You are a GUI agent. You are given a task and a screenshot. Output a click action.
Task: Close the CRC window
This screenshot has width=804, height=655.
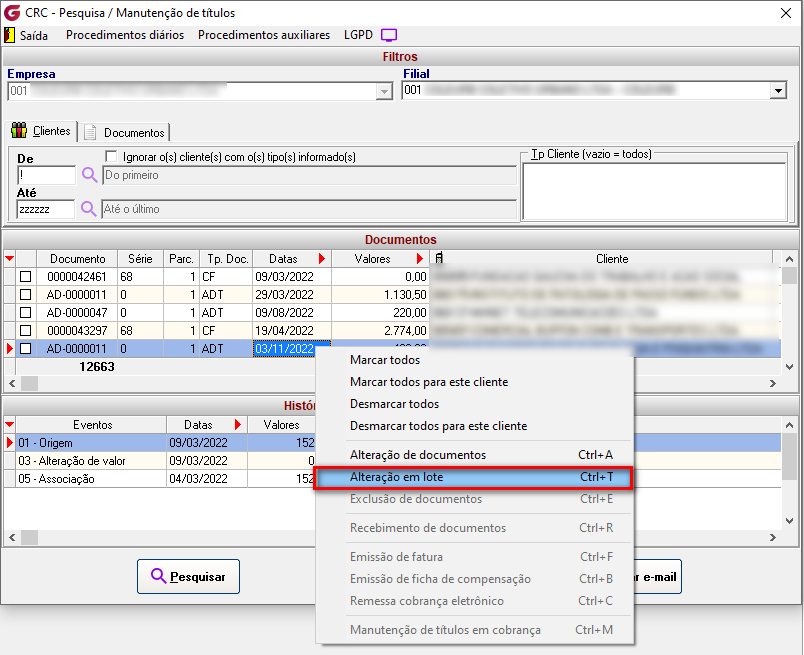tap(786, 13)
